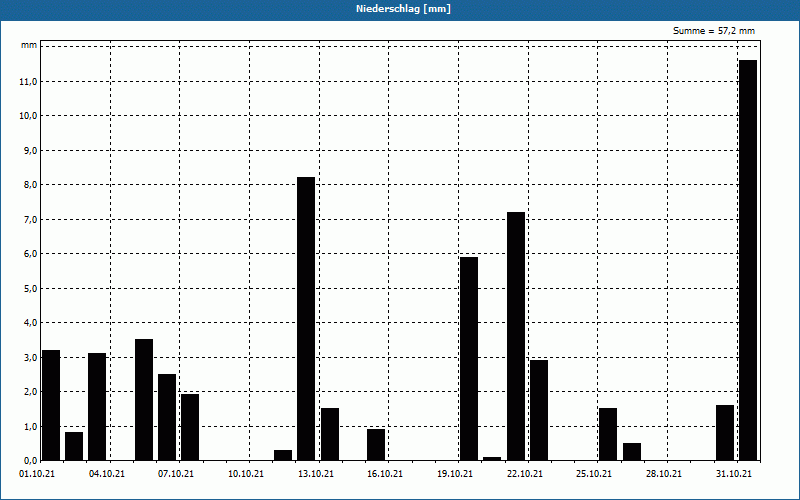
Task: Click the 5,0 y-axis value
Action: 30,288
